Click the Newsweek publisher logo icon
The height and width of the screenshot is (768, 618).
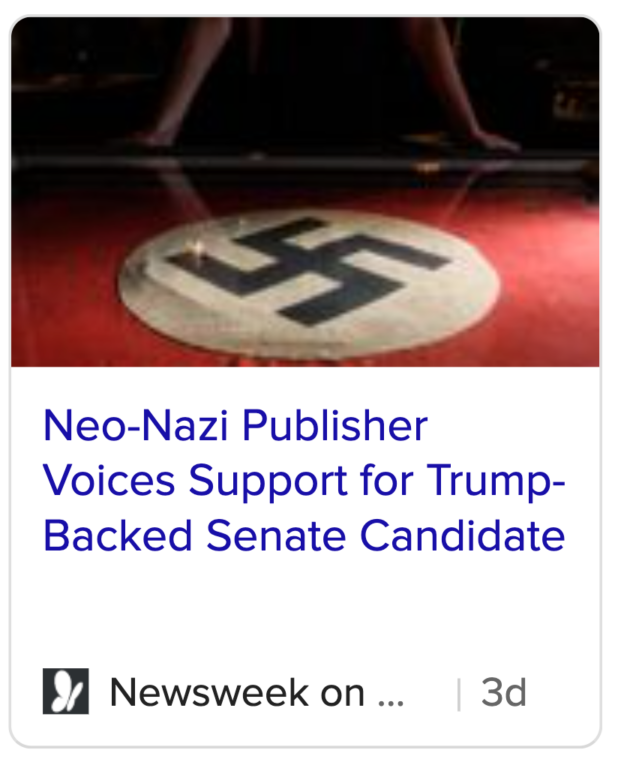66,691
